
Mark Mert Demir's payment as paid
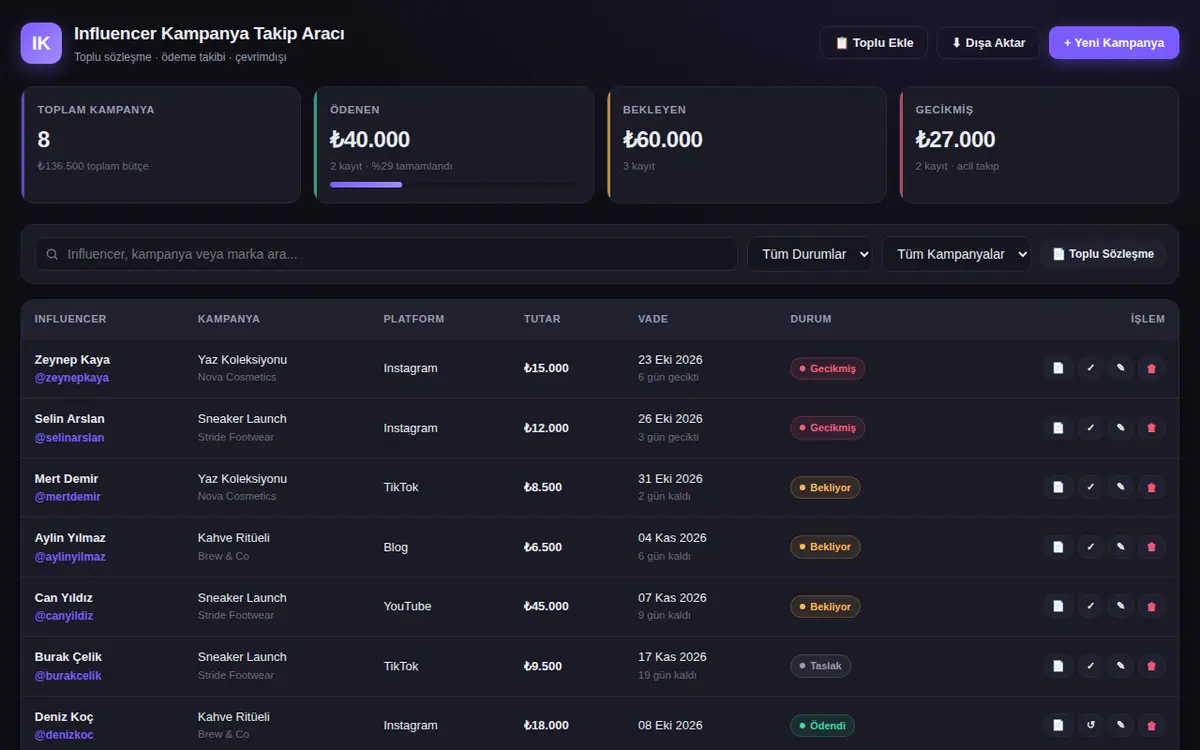tap(1090, 487)
